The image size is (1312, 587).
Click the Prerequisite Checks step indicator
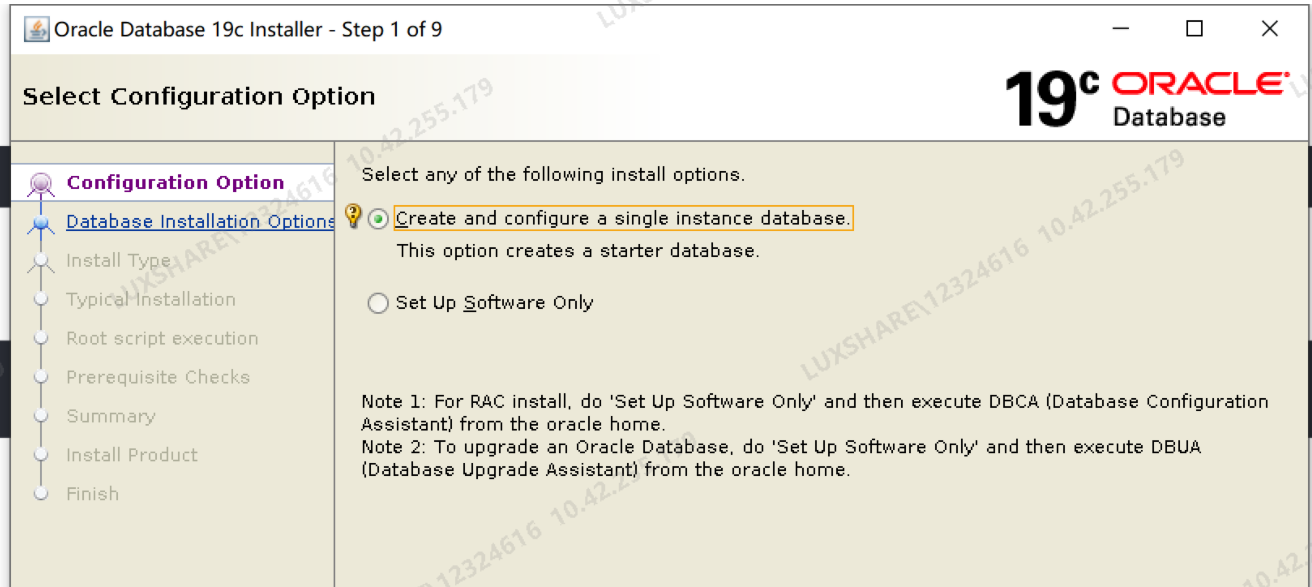tap(40, 377)
